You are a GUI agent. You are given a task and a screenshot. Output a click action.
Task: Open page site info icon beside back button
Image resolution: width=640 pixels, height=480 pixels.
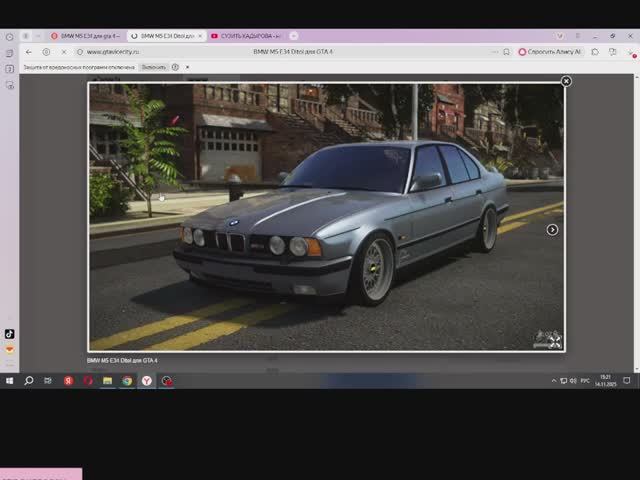[x=46, y=52]
